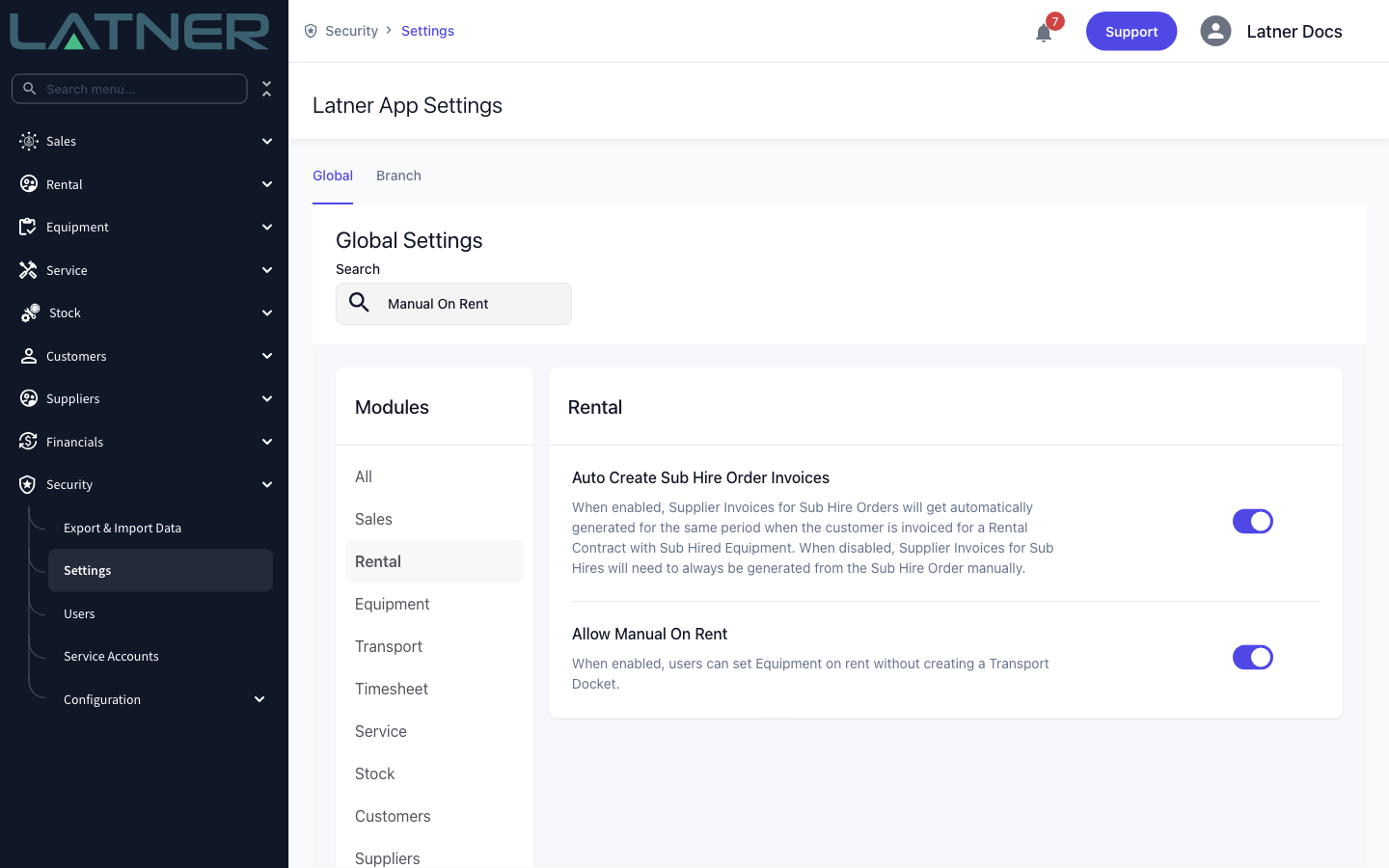Click the Equipment clipboard icon

29,227
